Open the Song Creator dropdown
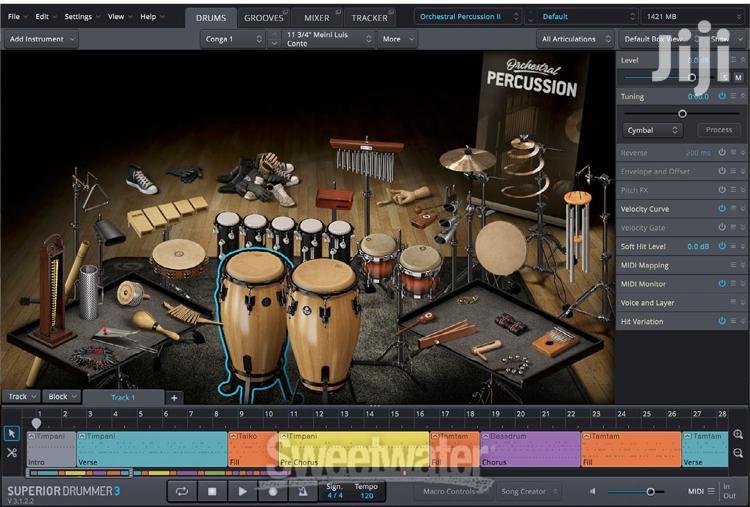Screen dimensions: 750x507 point(529,491)
